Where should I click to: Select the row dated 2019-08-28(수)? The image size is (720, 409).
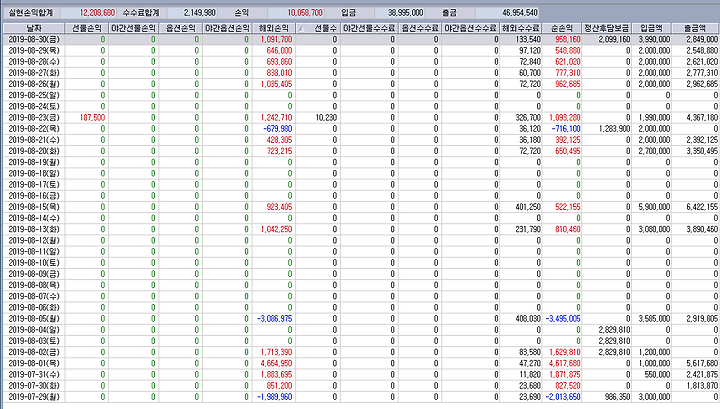(x=361, y=62)
